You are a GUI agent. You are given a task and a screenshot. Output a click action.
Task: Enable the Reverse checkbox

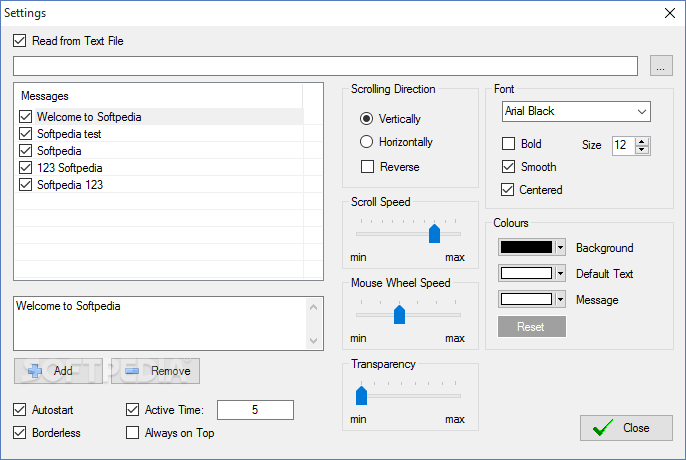point(368,167)
